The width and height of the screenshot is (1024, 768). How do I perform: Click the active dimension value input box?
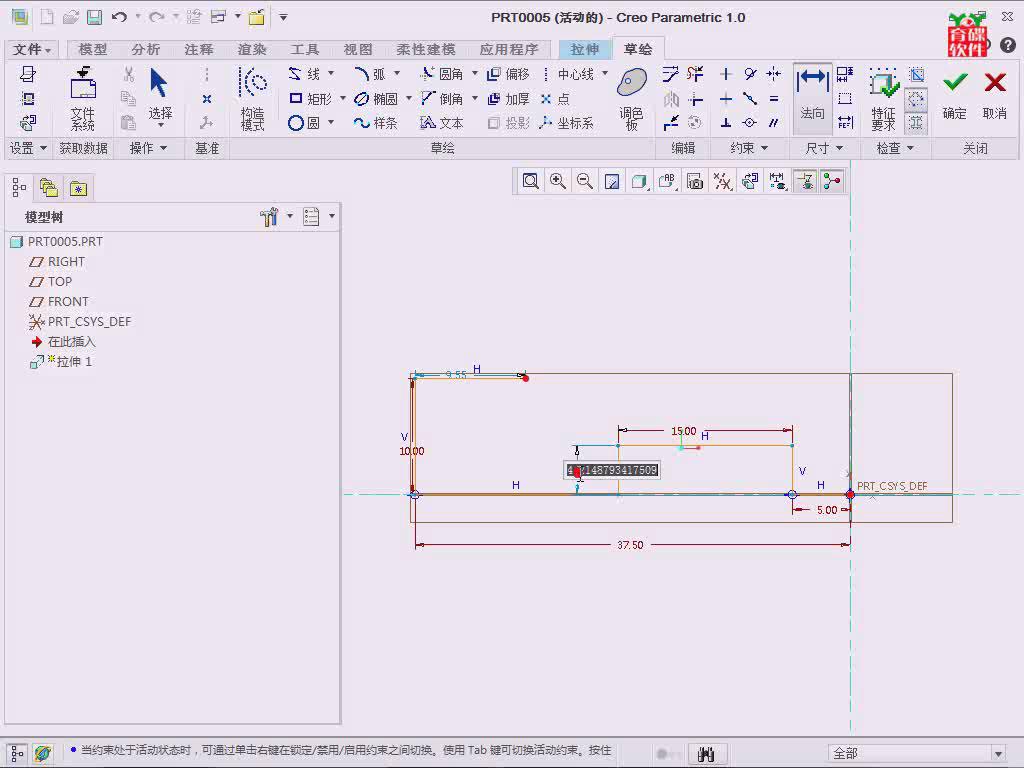tap(612, 470)
